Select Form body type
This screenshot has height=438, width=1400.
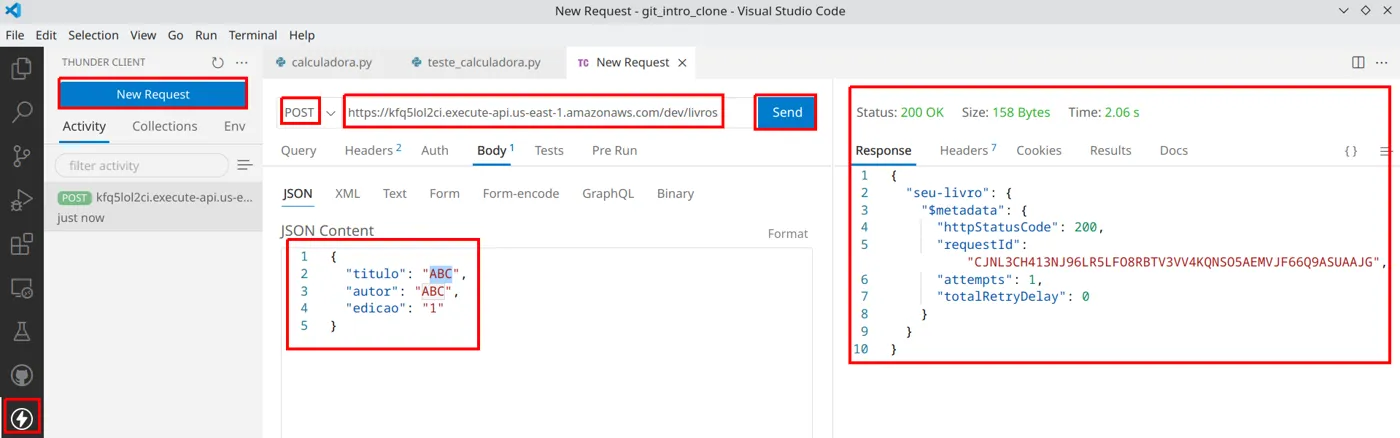tap(444, 194)
